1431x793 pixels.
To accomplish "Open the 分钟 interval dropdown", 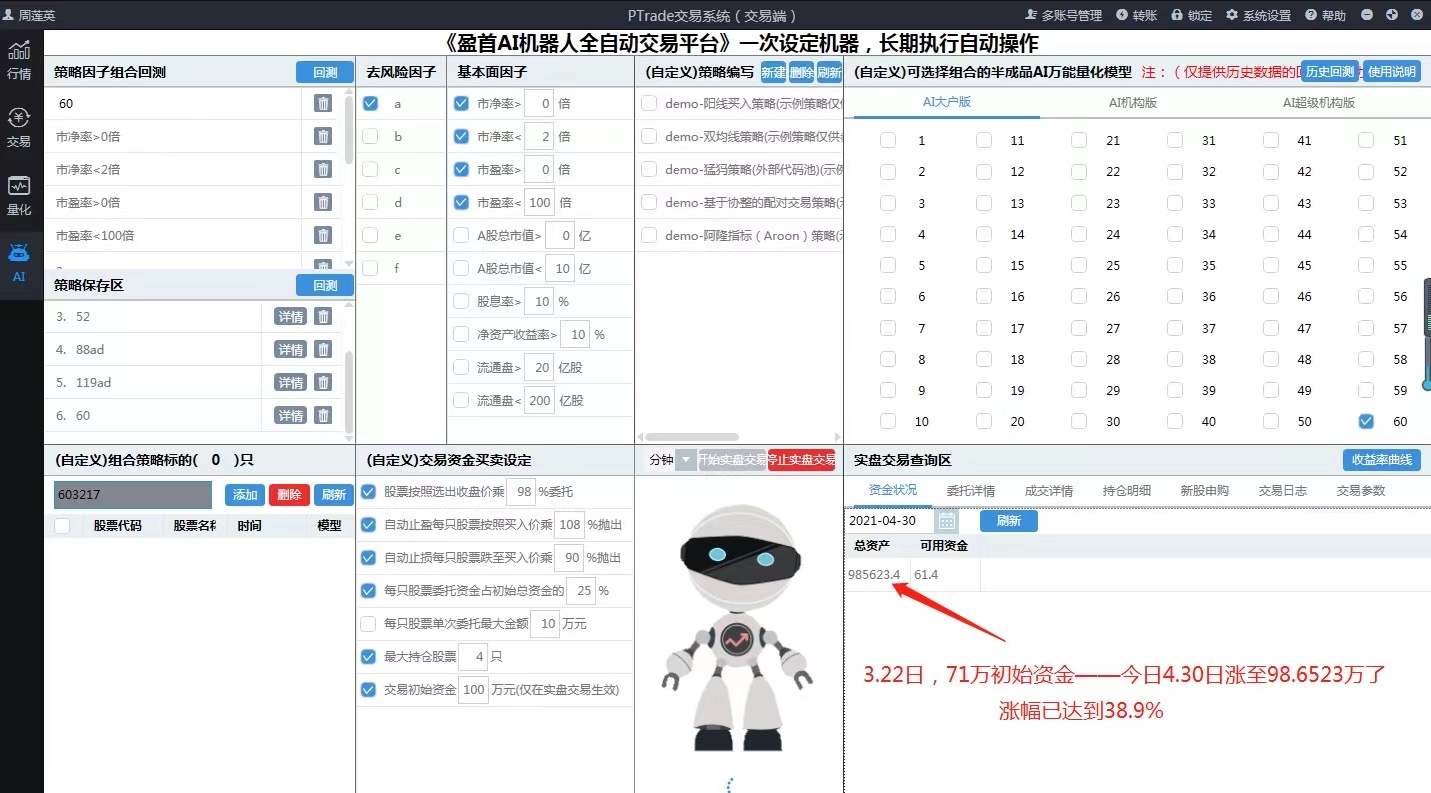I will (x=685, y=460).
